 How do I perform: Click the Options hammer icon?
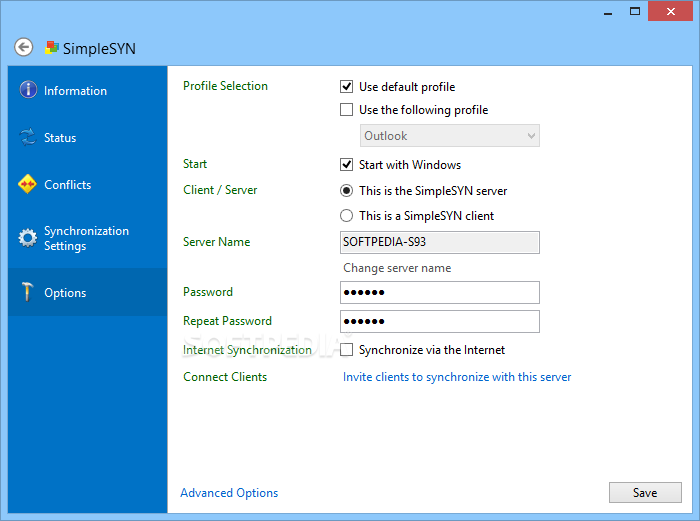tap(28, 292)
